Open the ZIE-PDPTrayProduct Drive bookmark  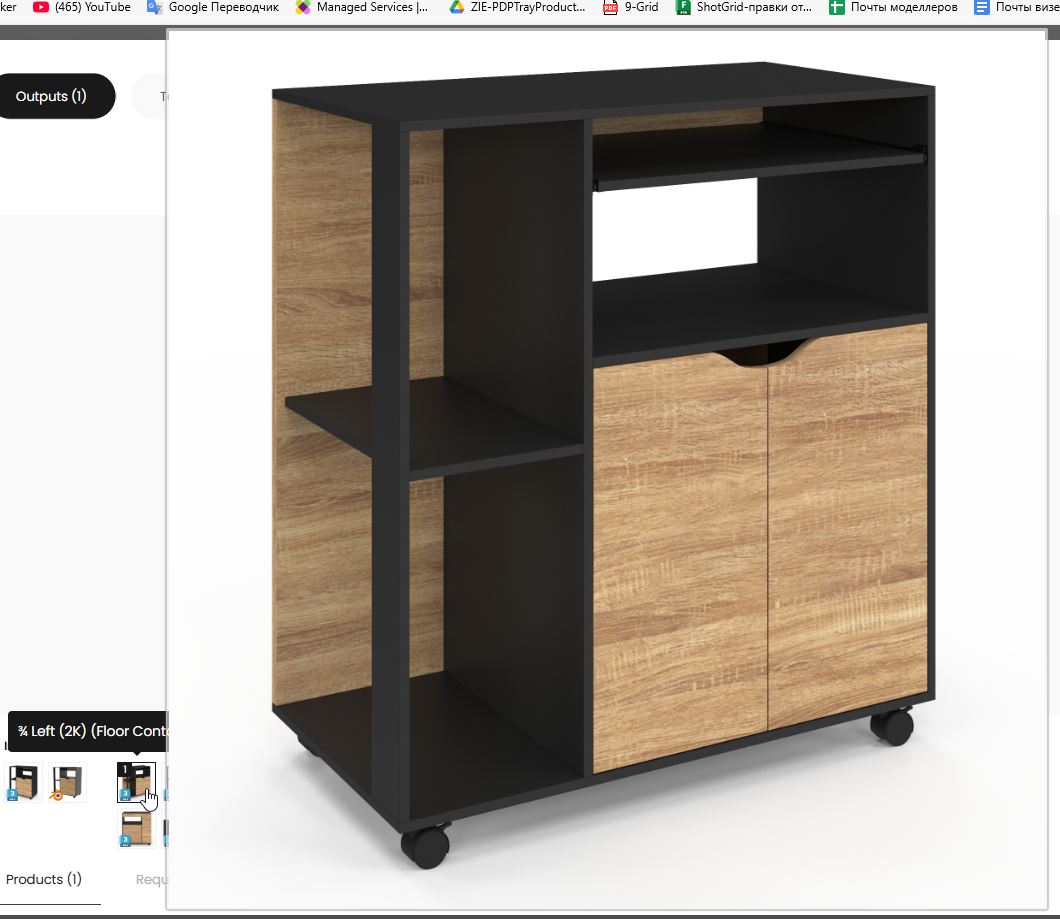coord(518,7)
